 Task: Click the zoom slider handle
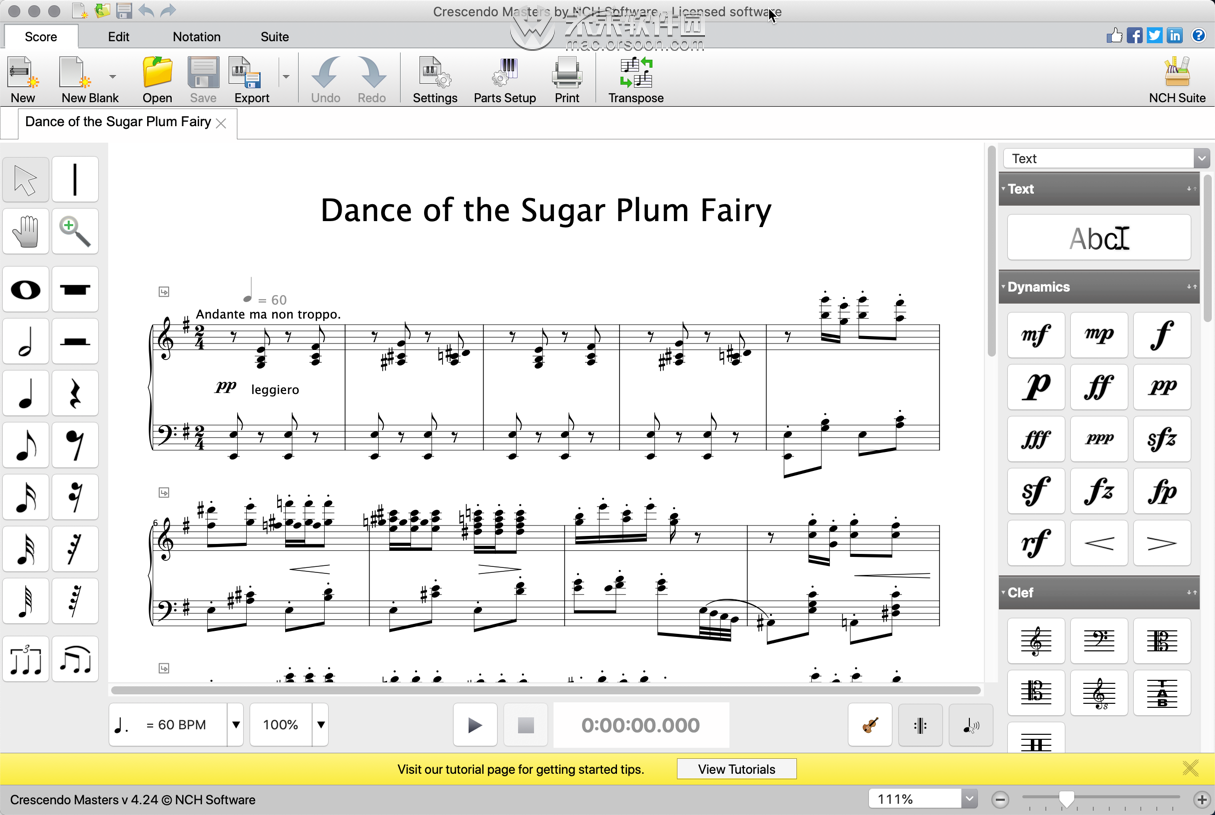tap(1067, 799)
